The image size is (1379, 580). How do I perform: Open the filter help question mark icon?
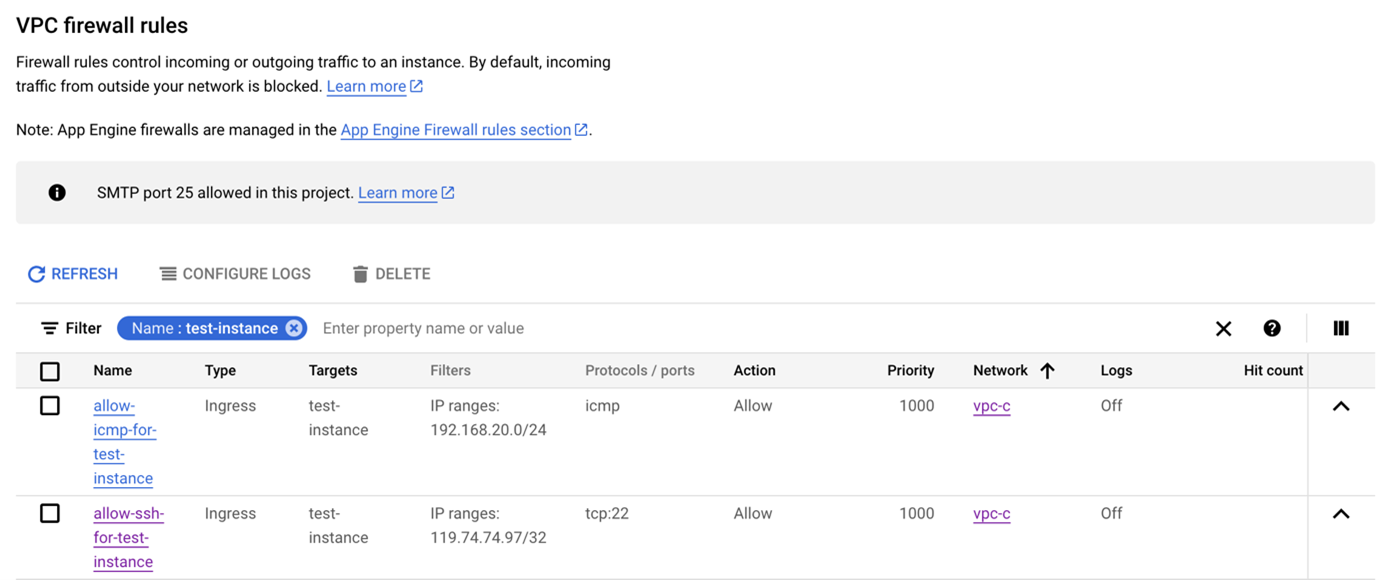point(1272,329)
